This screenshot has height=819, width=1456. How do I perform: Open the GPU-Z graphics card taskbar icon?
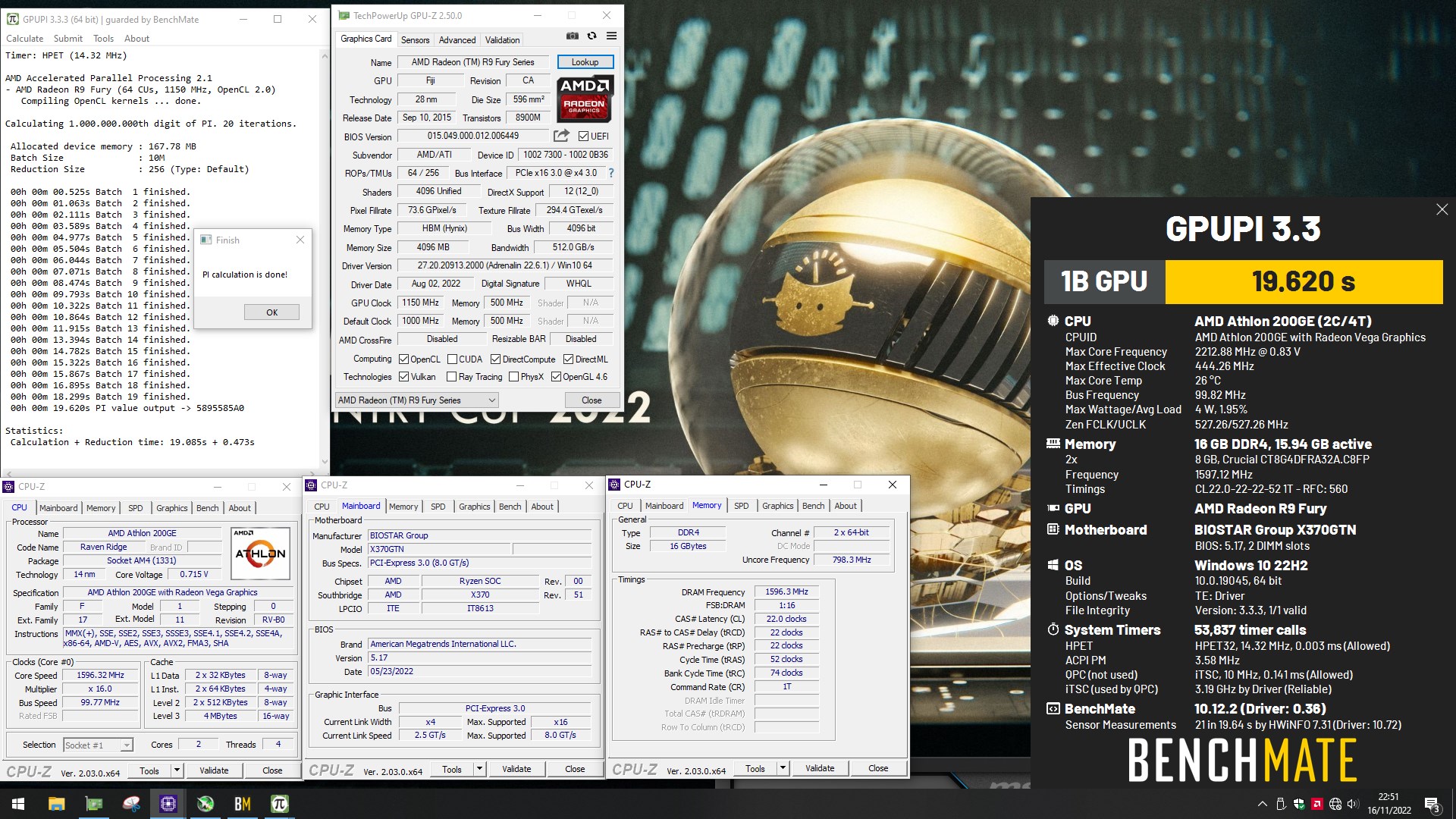pos(94,804)
